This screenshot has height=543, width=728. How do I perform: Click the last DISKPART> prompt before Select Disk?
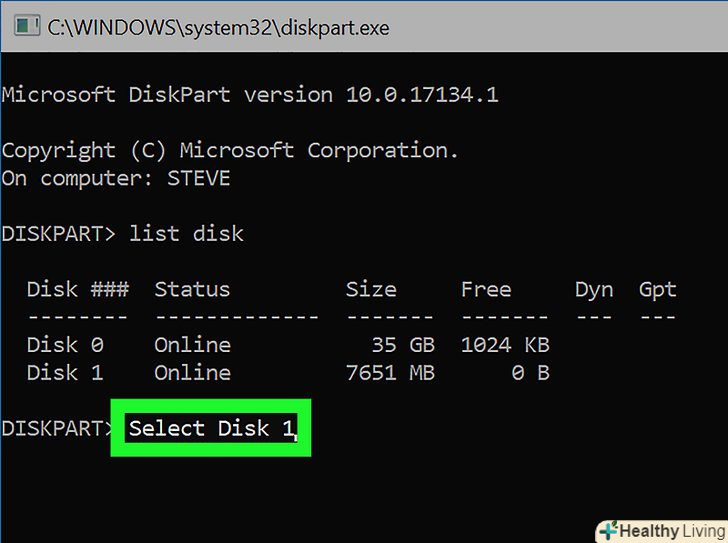point(58,428)
